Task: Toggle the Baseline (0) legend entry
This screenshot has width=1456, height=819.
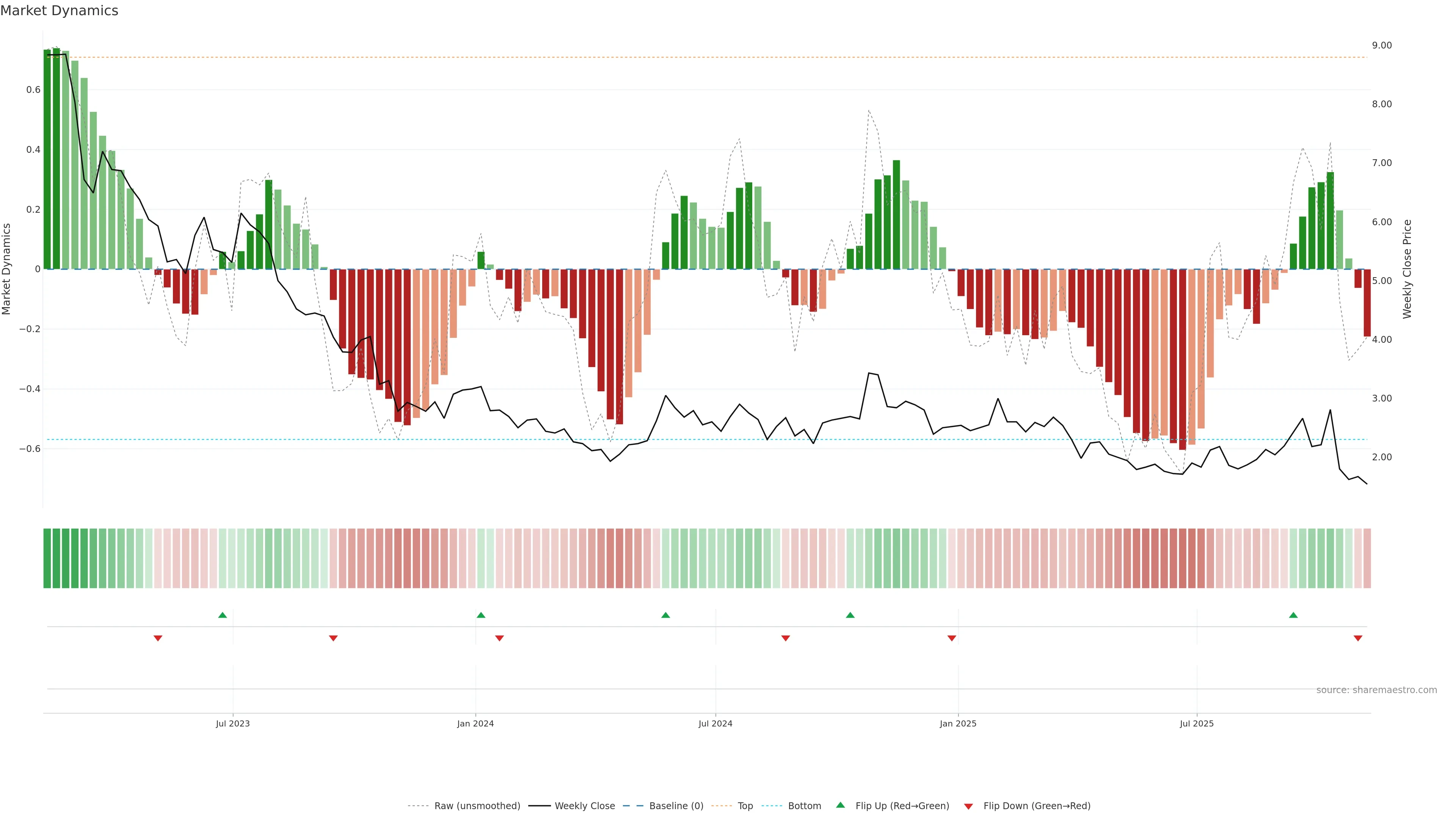Action: (676, 806)
